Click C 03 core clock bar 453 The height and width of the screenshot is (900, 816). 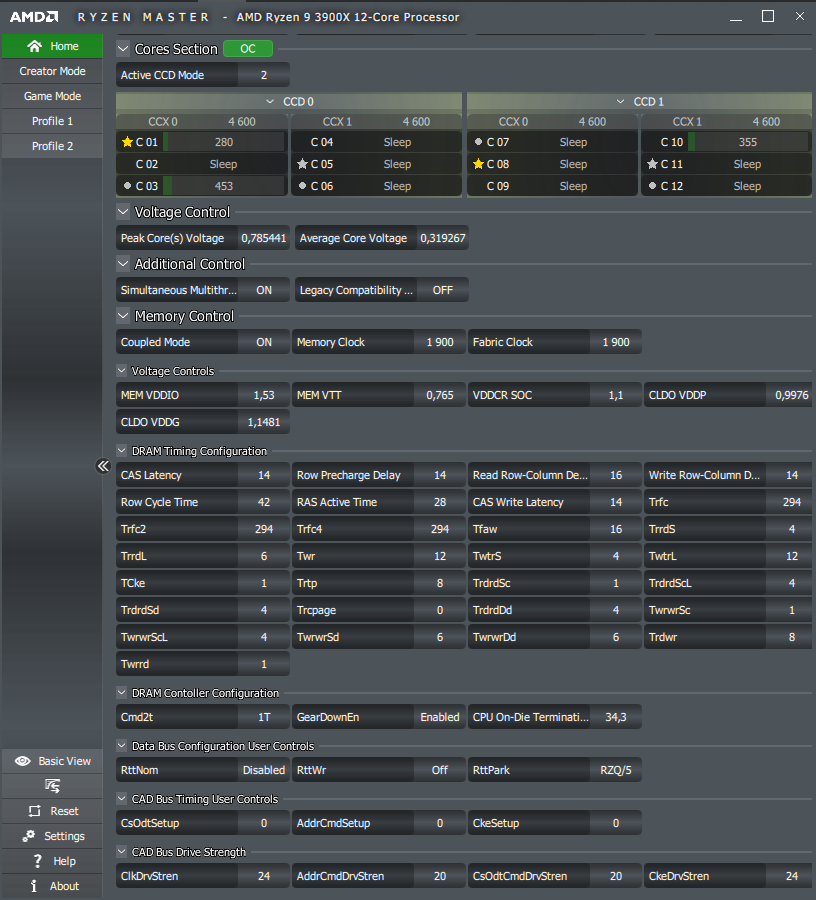224,186
